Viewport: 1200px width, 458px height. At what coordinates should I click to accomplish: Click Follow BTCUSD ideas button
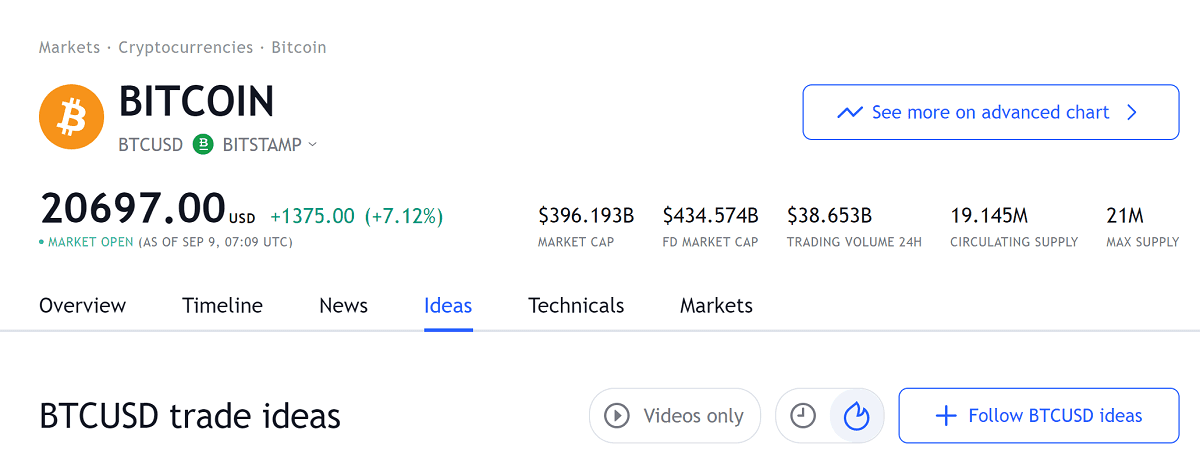pyautogui.click(x=1039, y=415)
